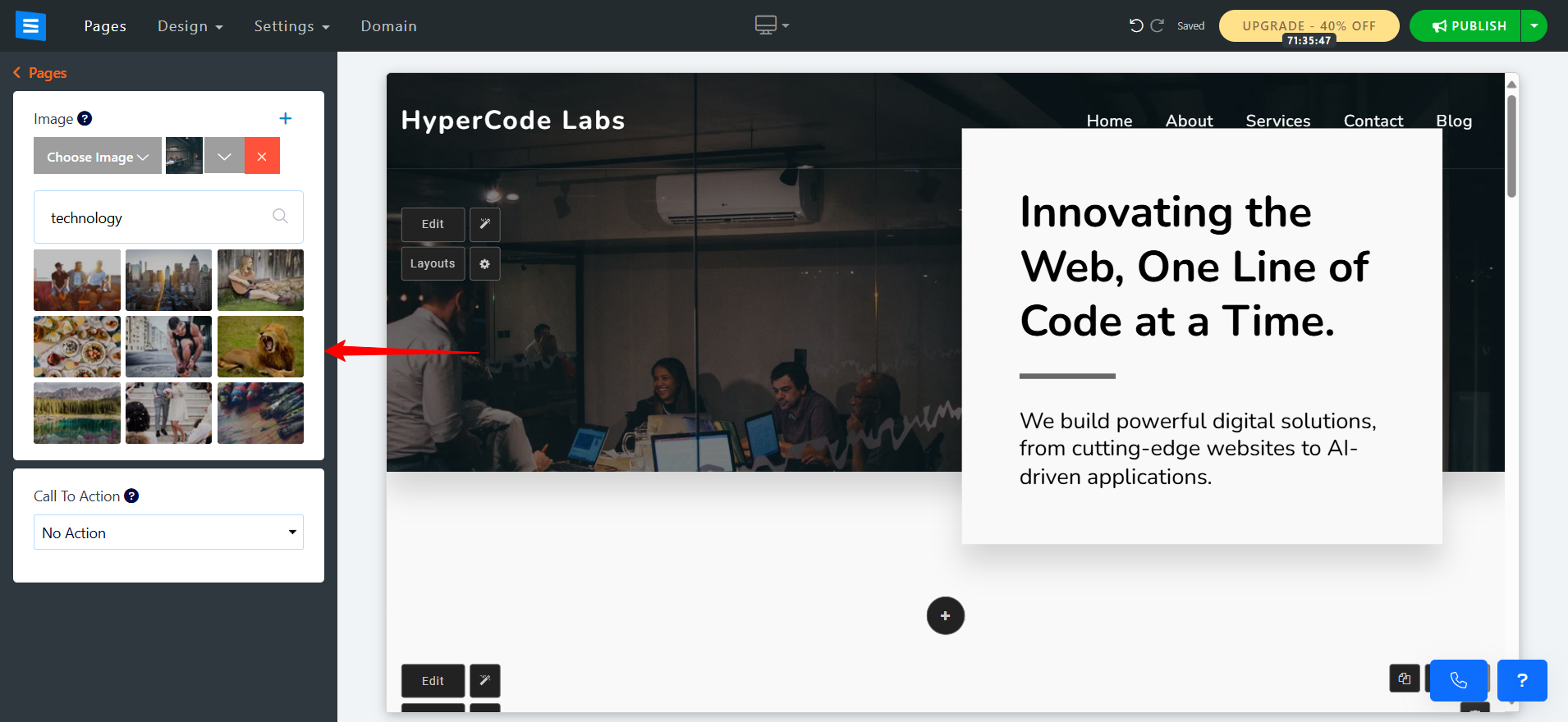Expand image options chevron button
Viewport: 1568px width, 722px height.
tap(224, 156)
